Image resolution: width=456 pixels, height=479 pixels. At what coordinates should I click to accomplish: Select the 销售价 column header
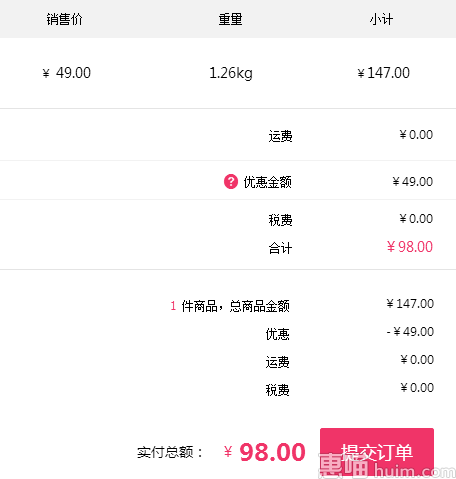(64, 19)
